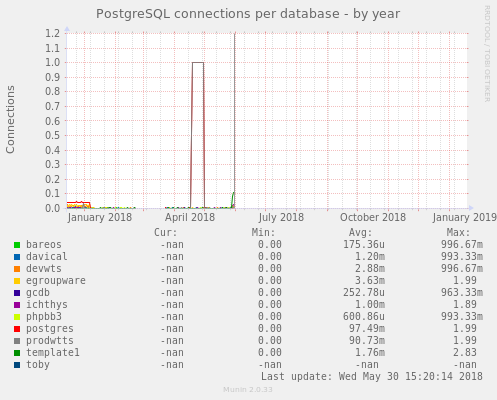Image resolution: width=497 pixels, height=400 pixels.
Task: Click the 'egroupware' legend label
Action: [x=56, y=281]
